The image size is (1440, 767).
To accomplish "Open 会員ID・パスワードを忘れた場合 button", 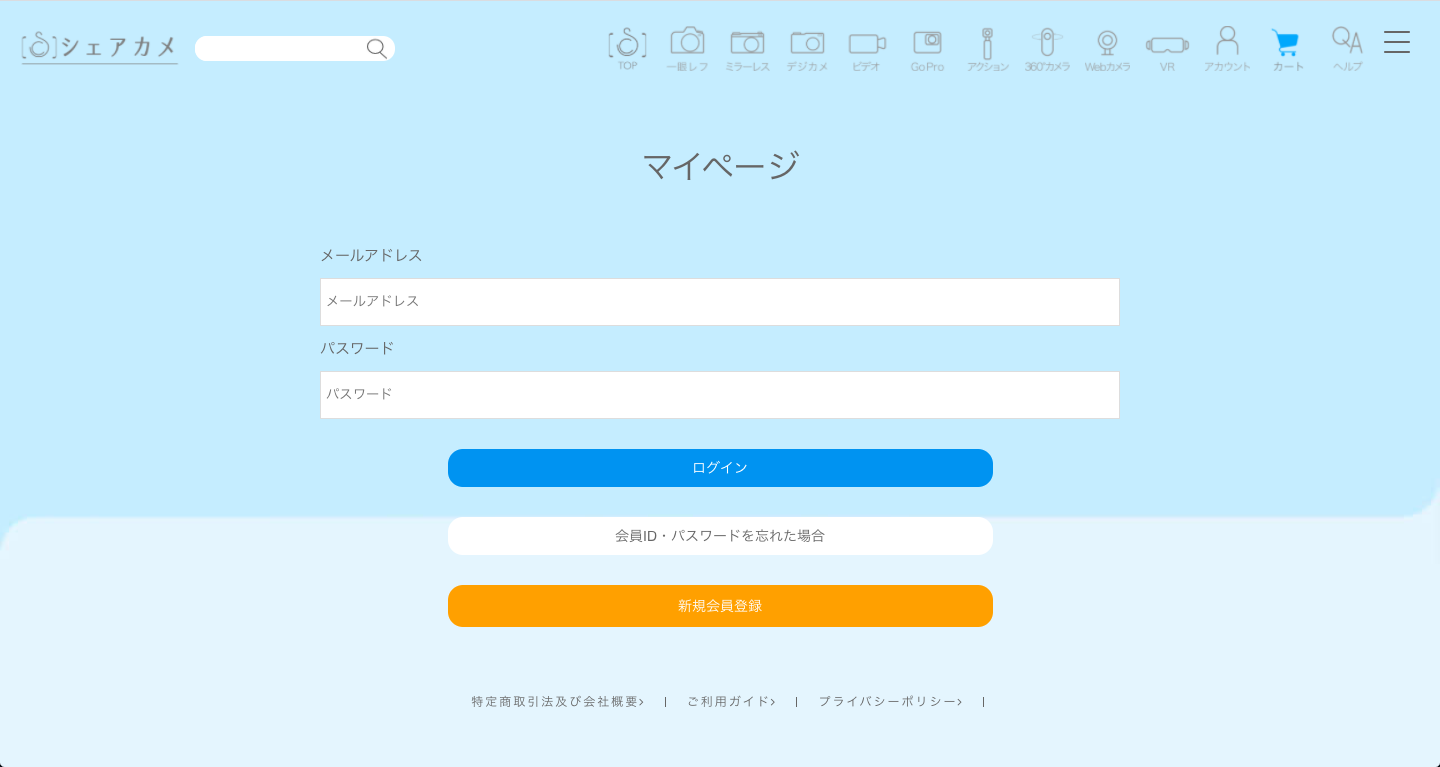I will 720,536.
